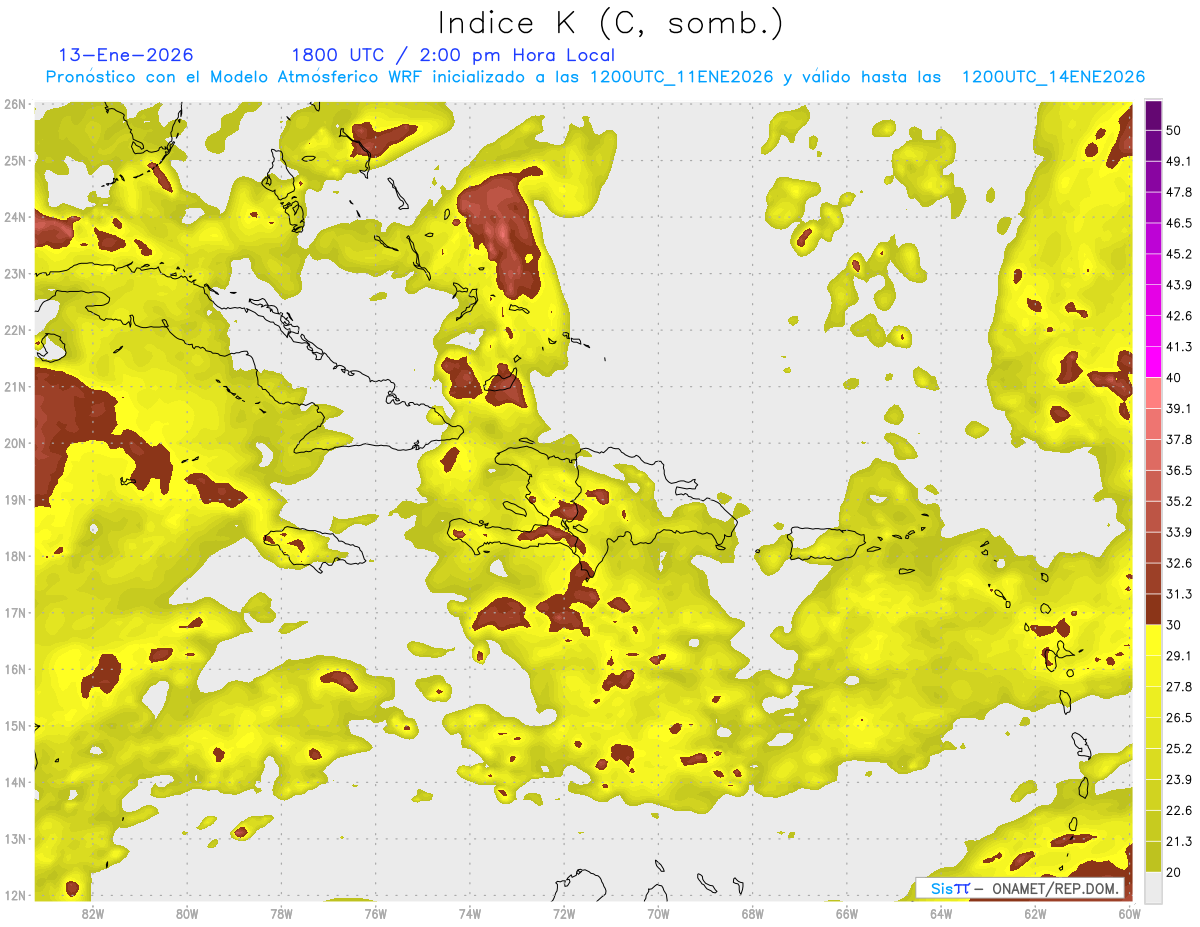Click the '74W' longitude label
This screenshot has width=1200, height=927.
(470, 913)
